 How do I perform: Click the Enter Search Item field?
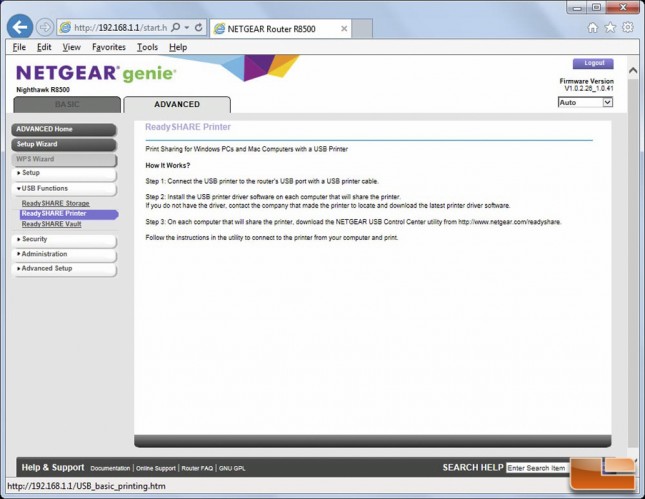(538, 468)
